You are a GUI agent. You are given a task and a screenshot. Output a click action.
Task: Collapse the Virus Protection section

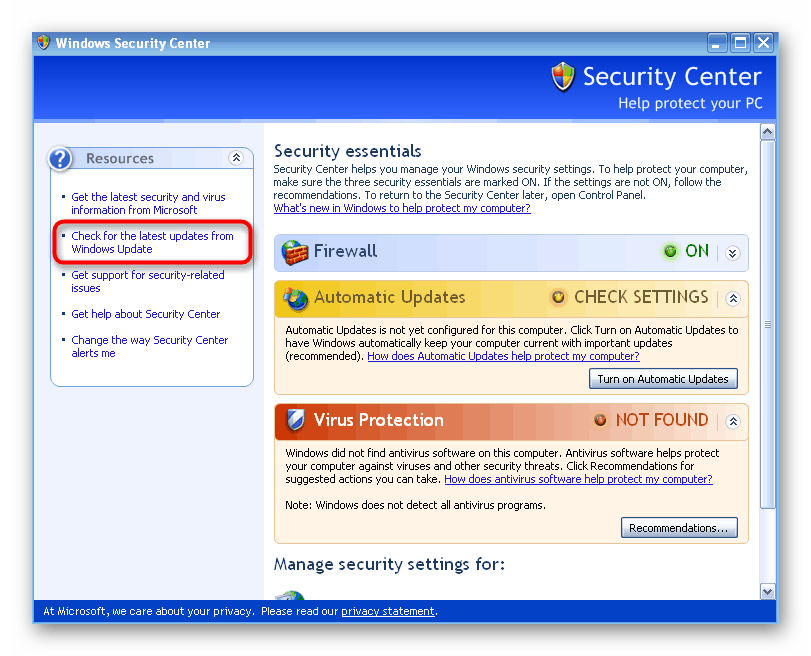point(732,420)
